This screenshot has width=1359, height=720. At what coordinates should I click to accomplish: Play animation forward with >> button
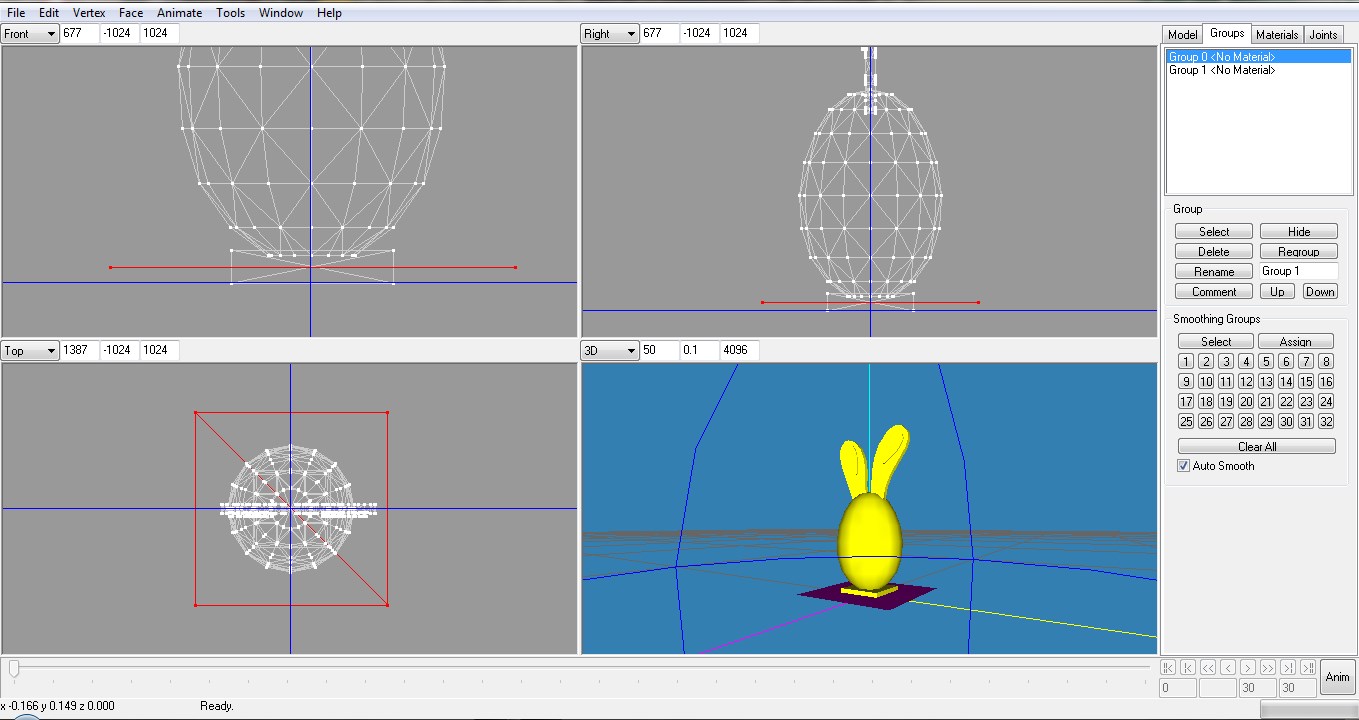click(1267, 667)
